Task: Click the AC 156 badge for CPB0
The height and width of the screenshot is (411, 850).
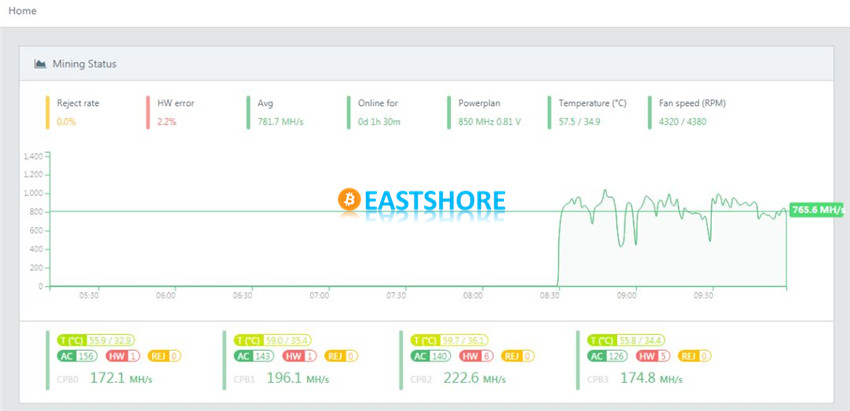Action: [77, 356]
